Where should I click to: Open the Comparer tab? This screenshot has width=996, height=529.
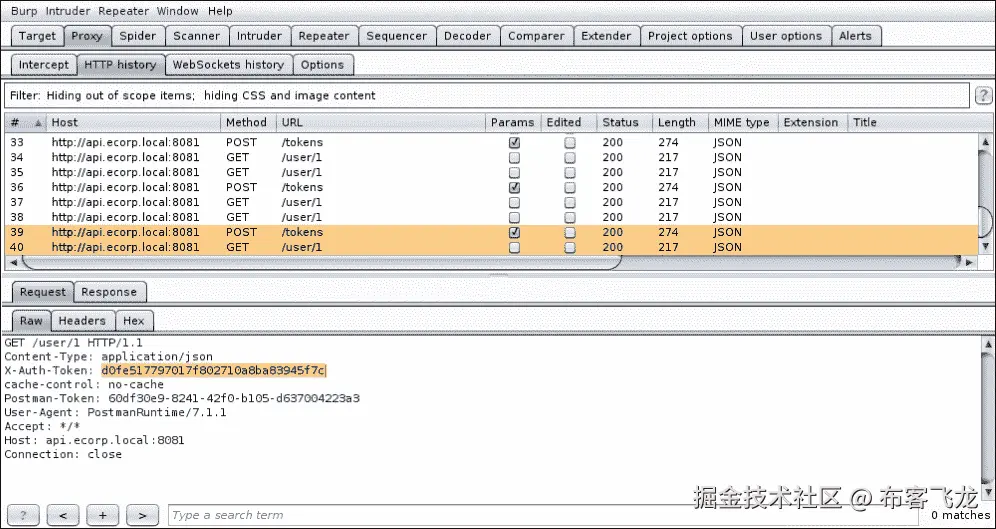[x=536, y=36]
